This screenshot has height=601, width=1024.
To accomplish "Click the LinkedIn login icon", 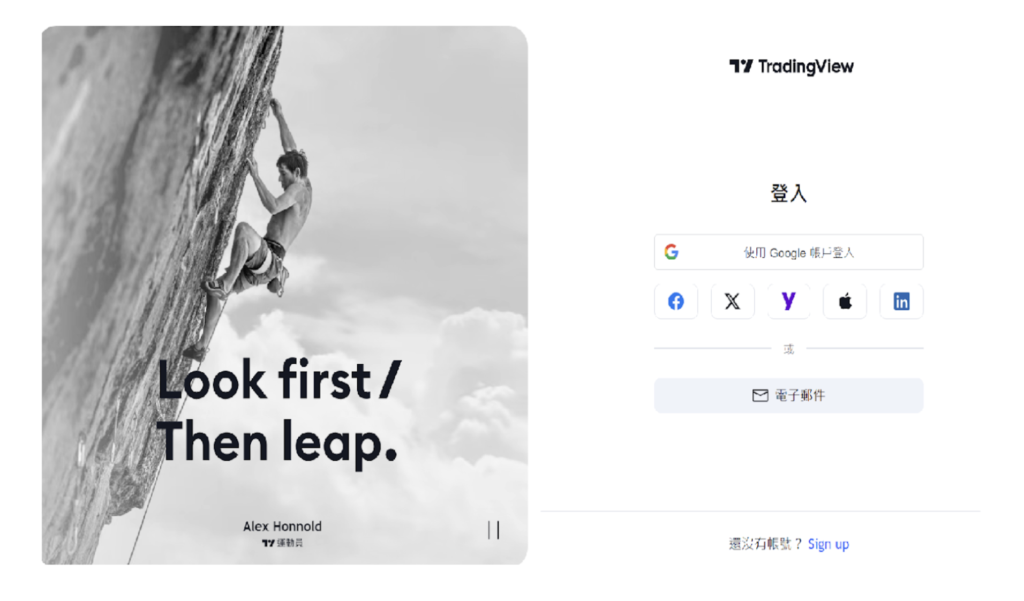I will click(x=901, y=301).
